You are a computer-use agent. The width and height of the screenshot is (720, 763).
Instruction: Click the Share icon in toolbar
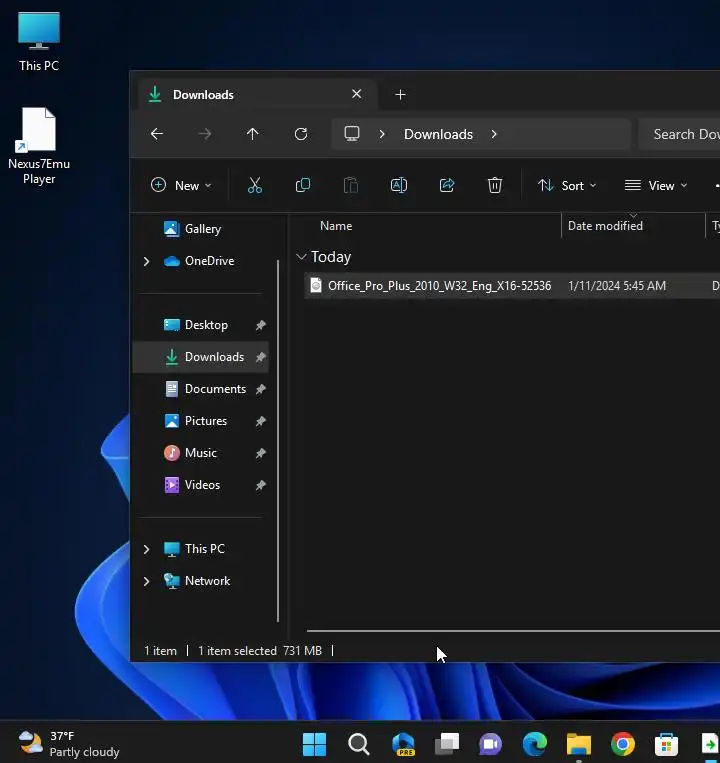pyautogui.click(x=447, y=185)
